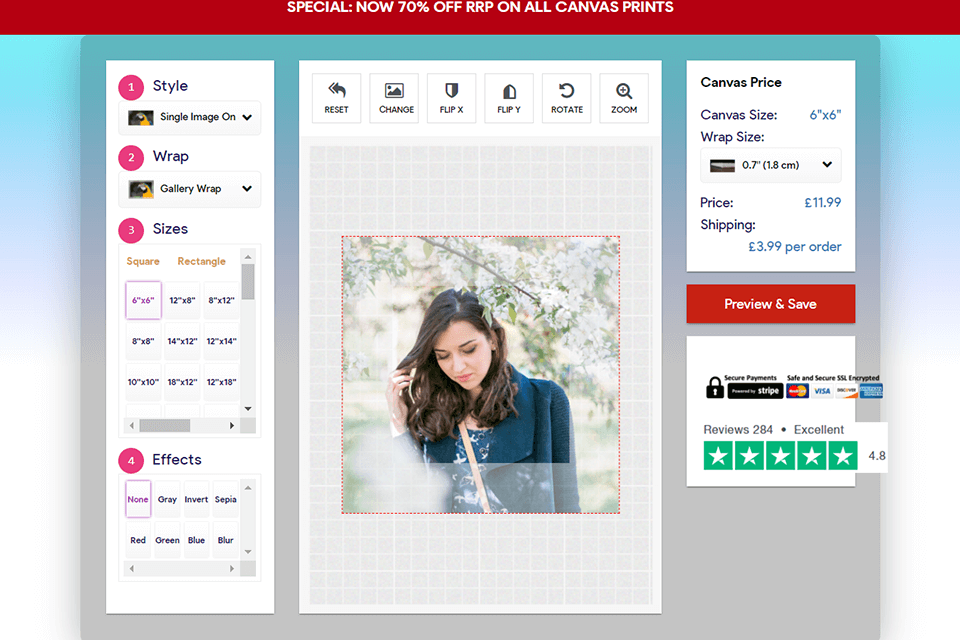Image resolution: width=960 pixels, height=640 pixels.
Task: Rotate the canvas image
Action: point(566,98)
